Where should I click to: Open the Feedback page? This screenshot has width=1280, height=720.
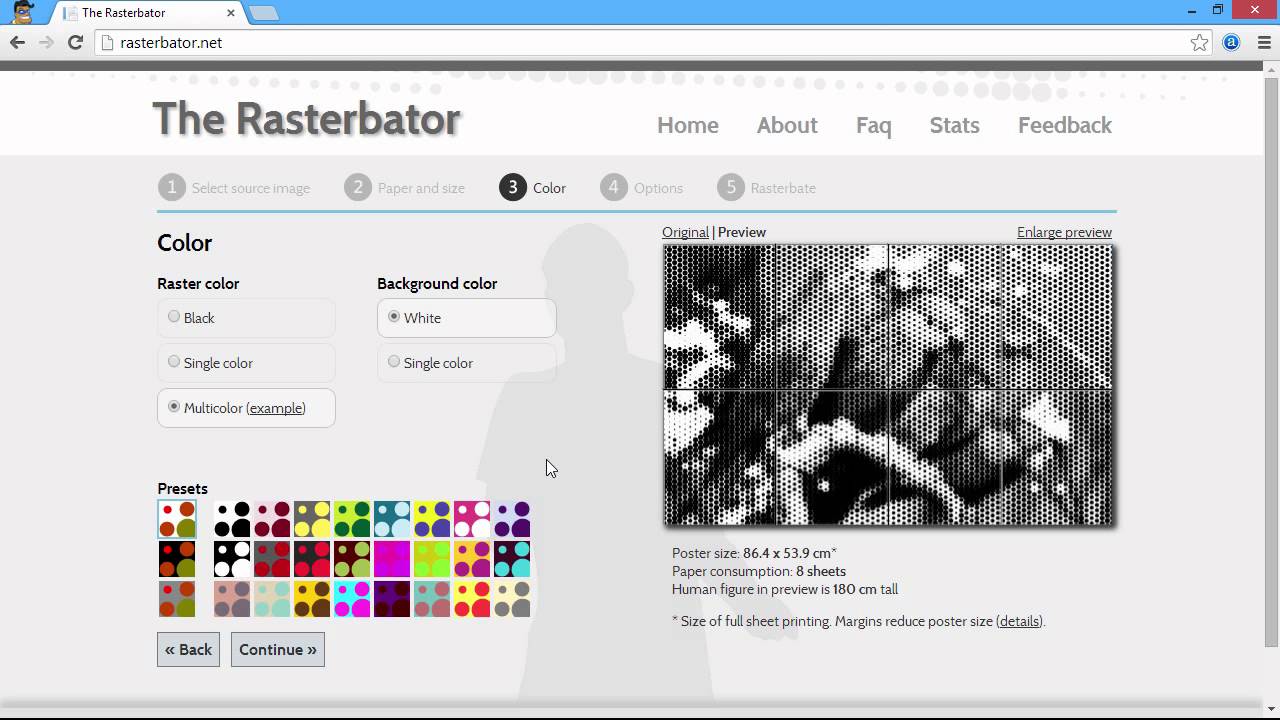(1065, 125)
